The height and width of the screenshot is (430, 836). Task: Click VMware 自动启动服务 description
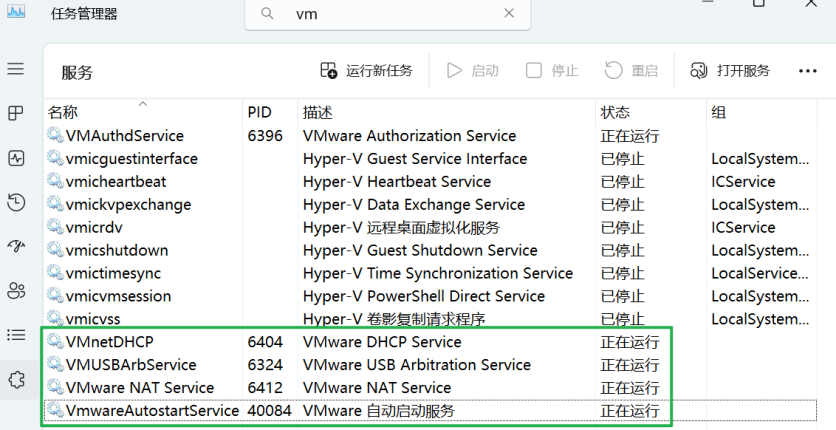[379, 410]
